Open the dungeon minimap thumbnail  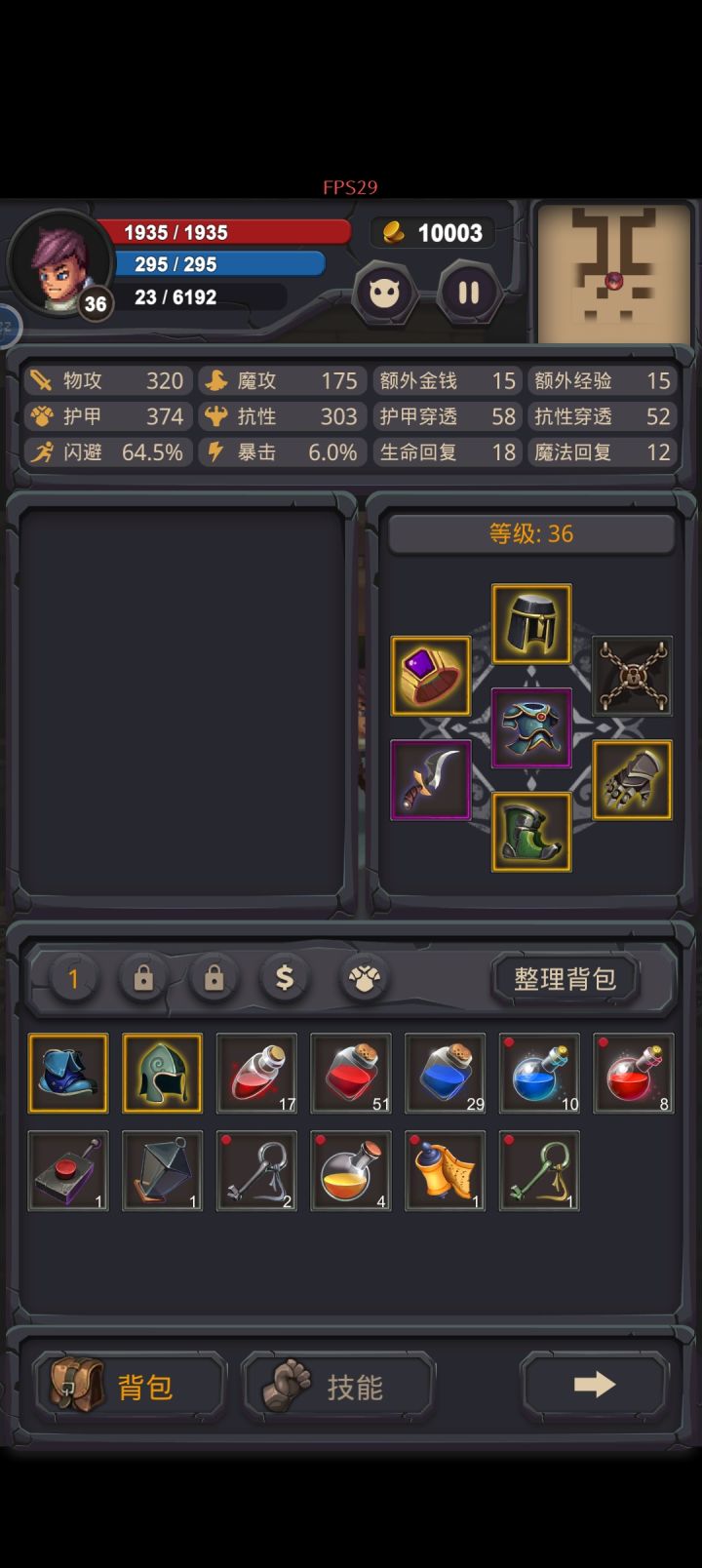(614, 273)
